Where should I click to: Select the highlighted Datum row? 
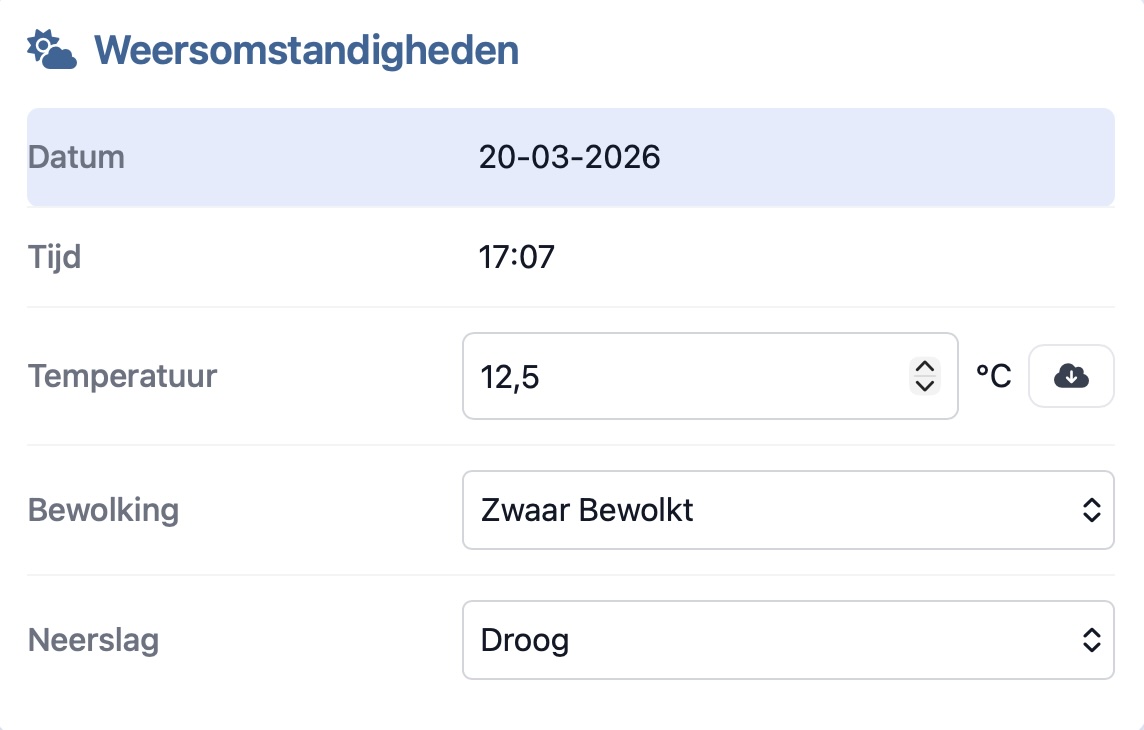(570, 157)
